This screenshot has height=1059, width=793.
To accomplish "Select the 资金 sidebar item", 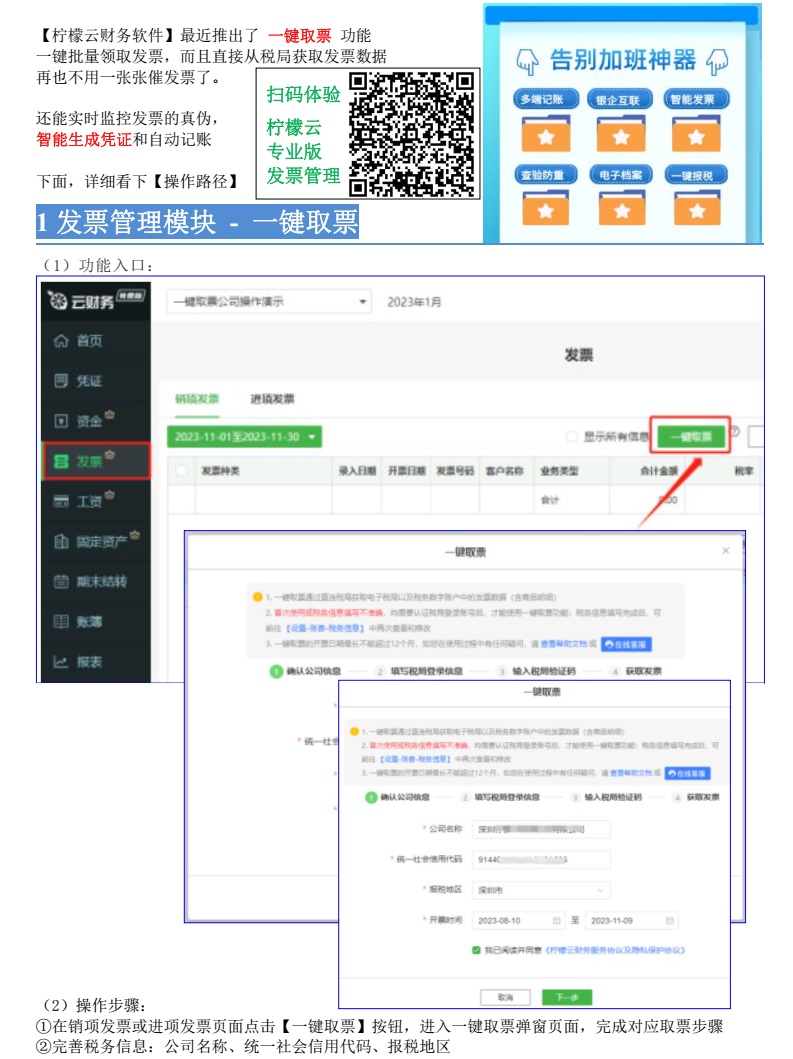I will tap(90, 421).
